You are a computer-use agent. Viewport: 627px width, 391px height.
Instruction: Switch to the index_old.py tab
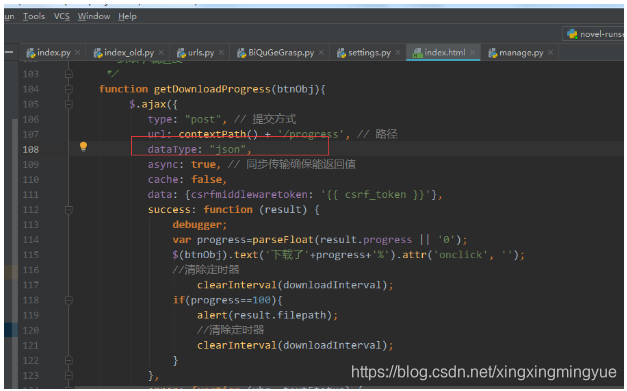click(129, 53)
